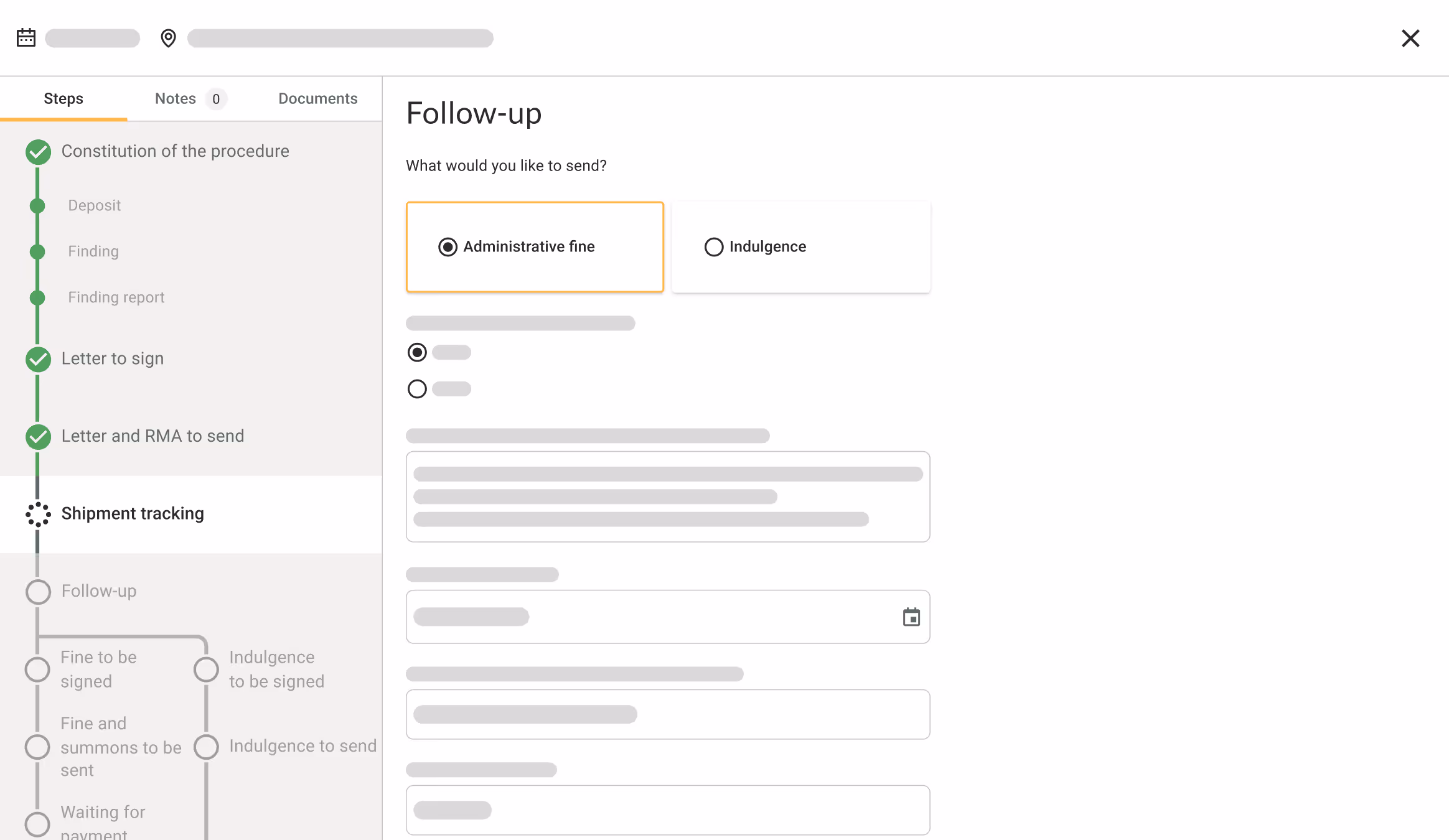Viewport: 1449px width, 840px height.
Task: Open the Documents tab
Action: pyautogui.click(x=317, y=99)
